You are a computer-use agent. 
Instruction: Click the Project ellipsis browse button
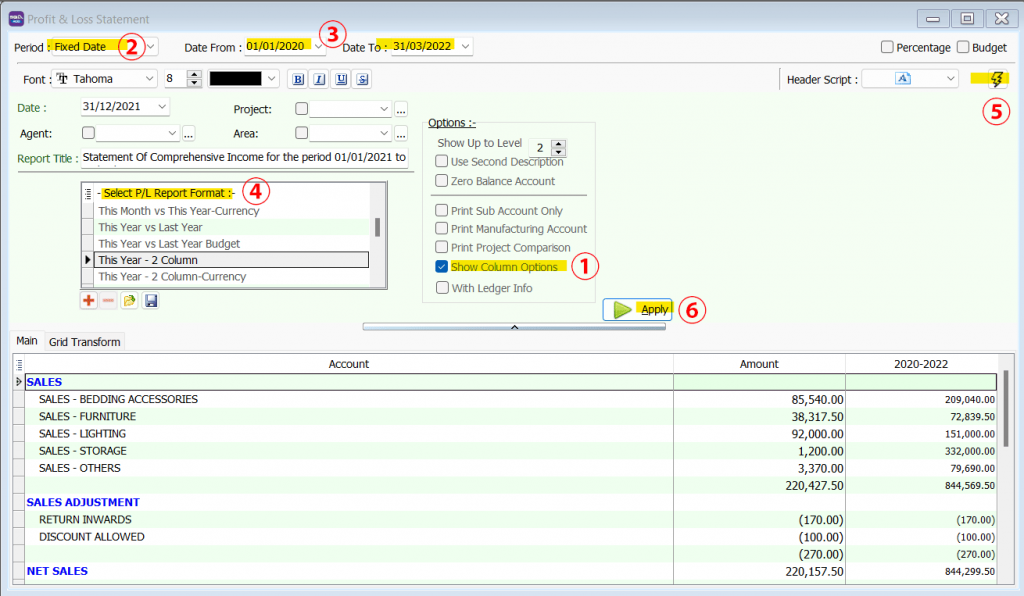401,109
